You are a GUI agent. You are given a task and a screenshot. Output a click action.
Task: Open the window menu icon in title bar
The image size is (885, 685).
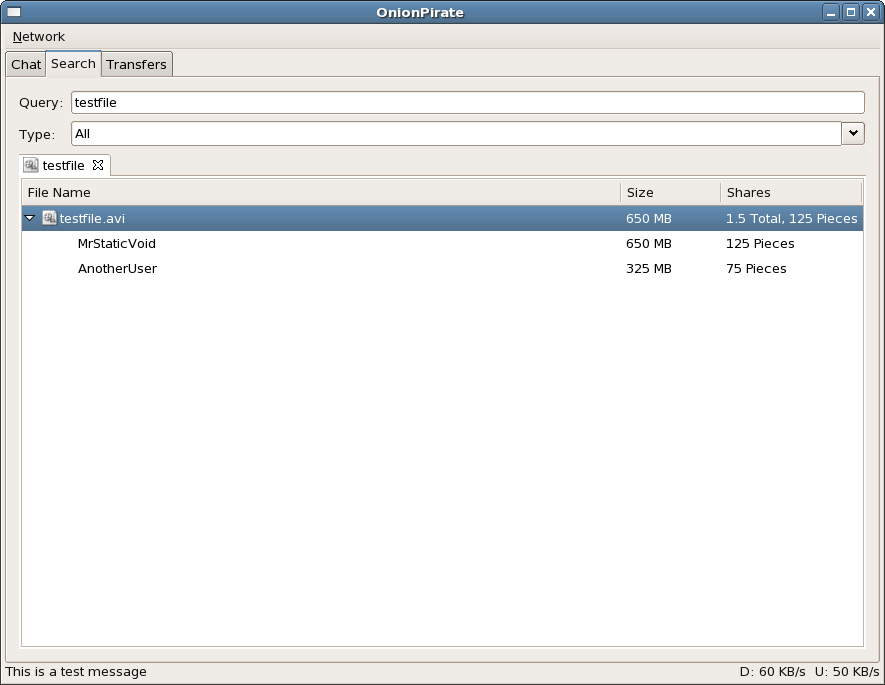[14, 12]
